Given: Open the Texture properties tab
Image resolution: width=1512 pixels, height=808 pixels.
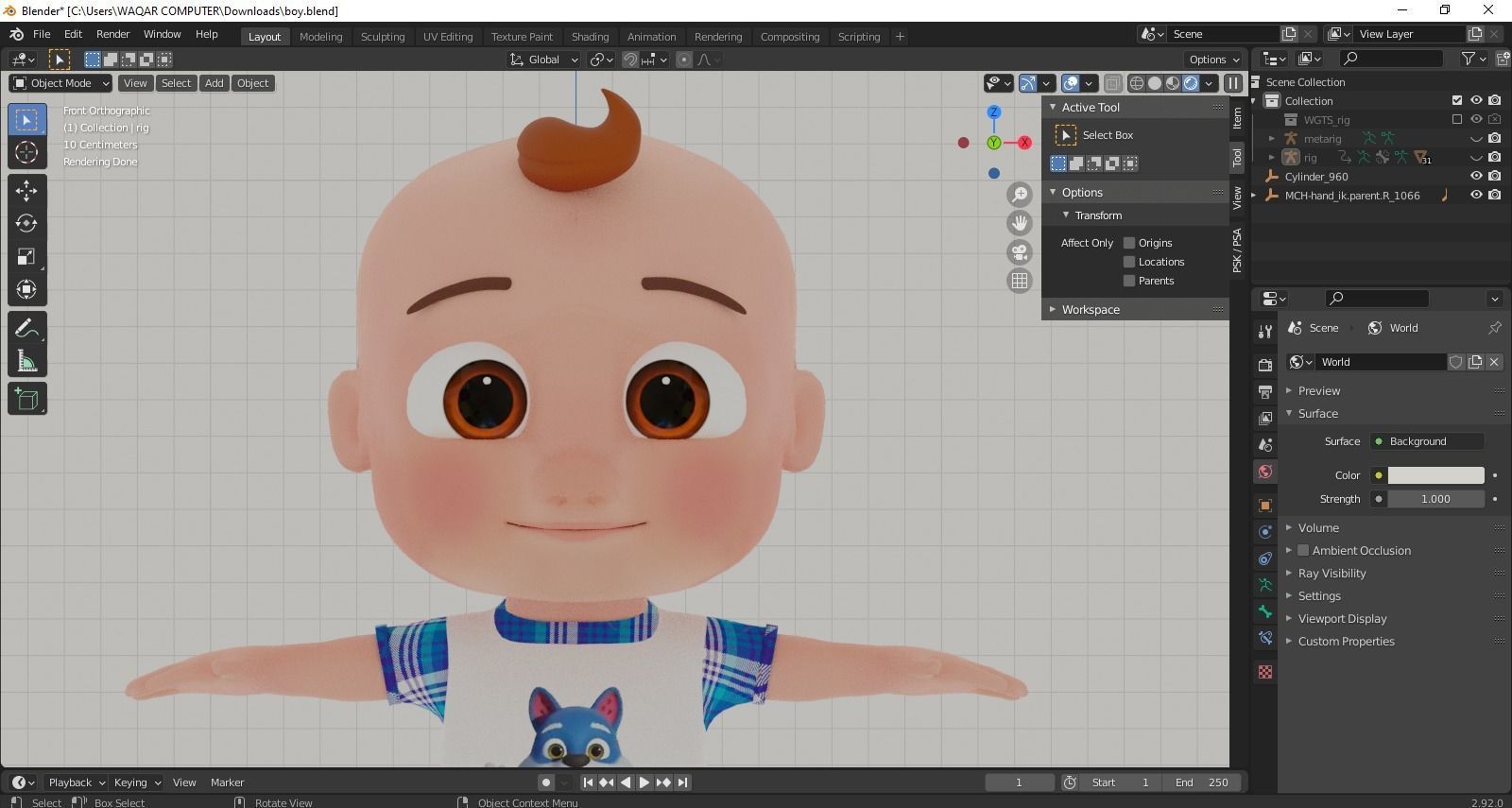Looking at the screenshot, I should (1265, 672).
